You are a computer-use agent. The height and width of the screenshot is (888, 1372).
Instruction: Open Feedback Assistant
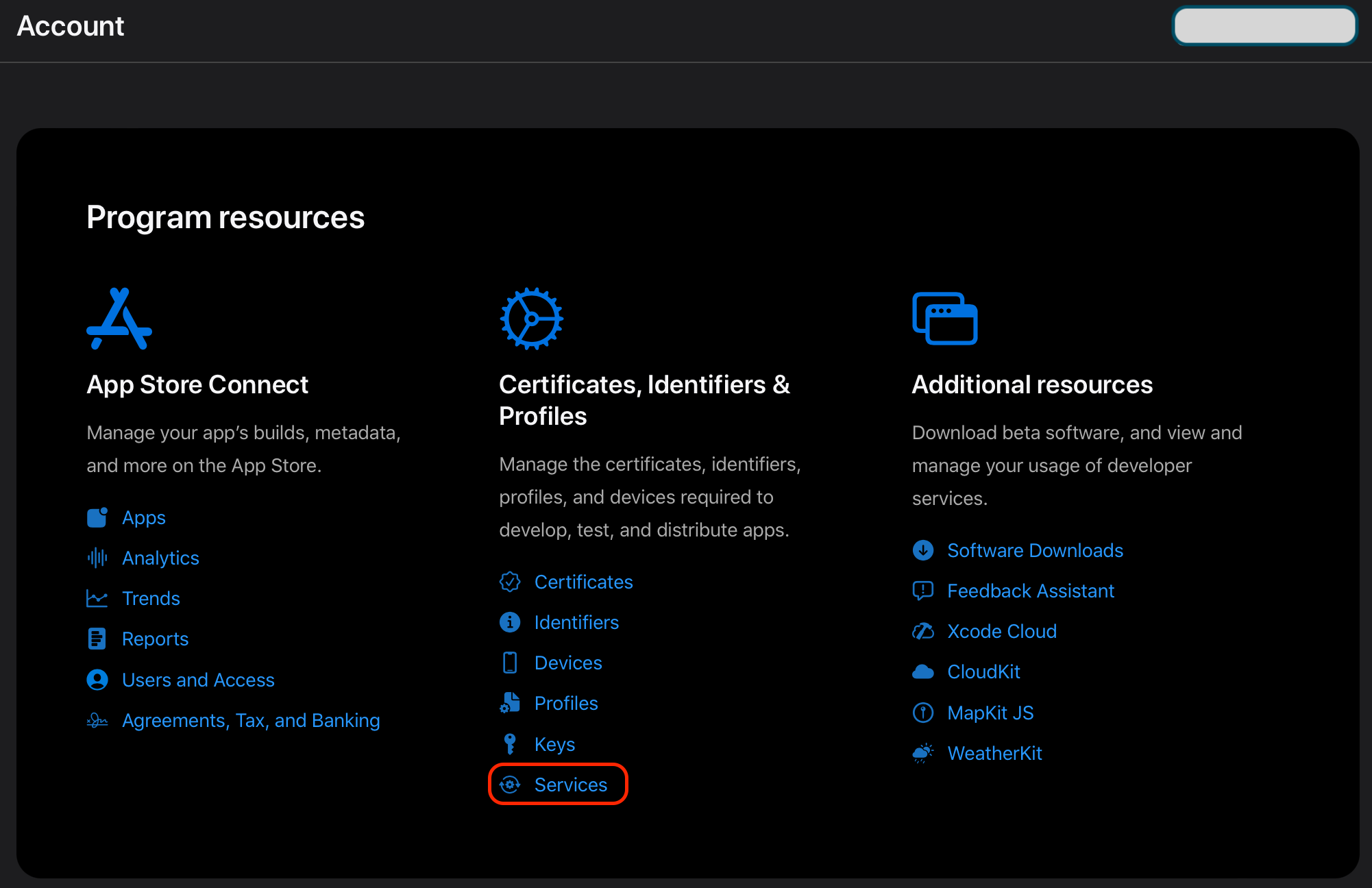tap(1031, 591)
